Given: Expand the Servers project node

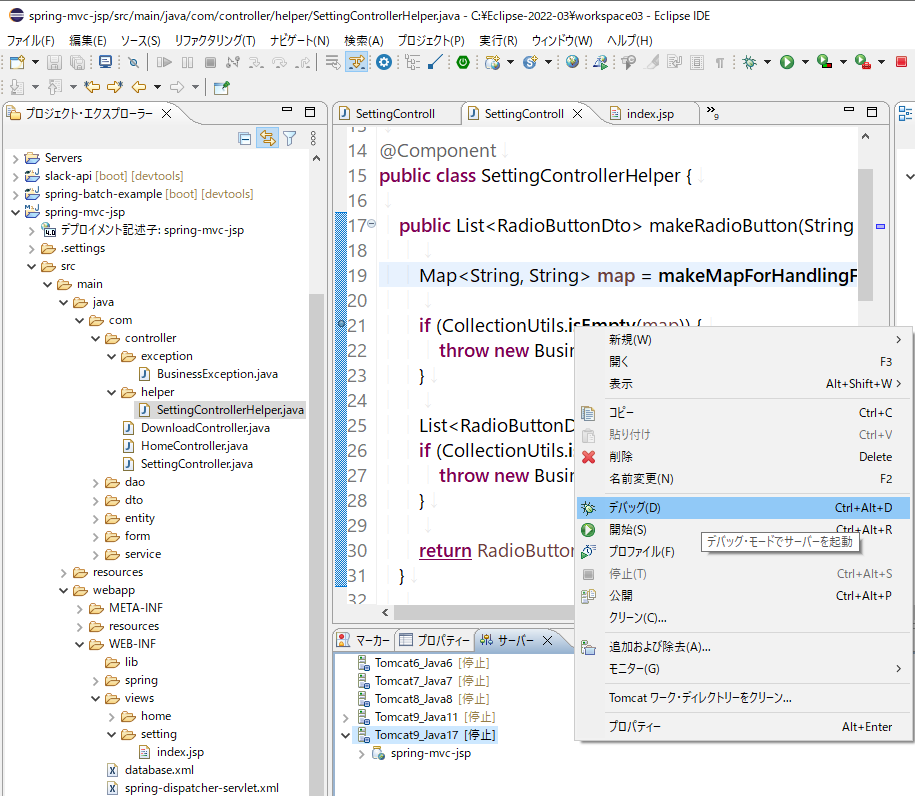Looking at the screenshot, I should 15,158.
